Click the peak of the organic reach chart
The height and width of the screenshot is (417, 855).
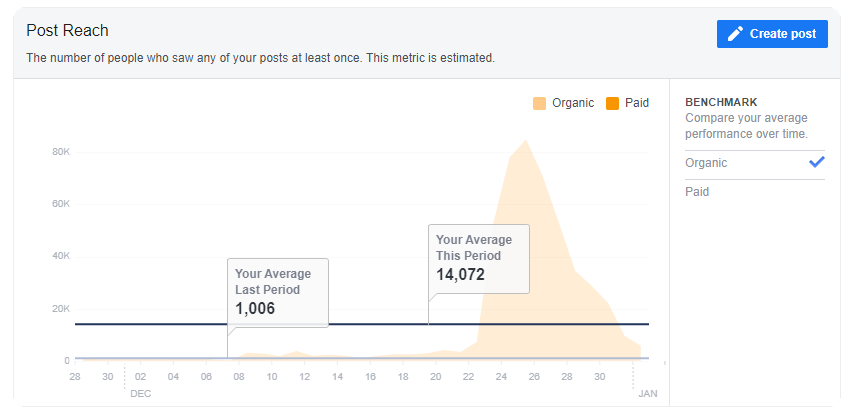(525, 140)
